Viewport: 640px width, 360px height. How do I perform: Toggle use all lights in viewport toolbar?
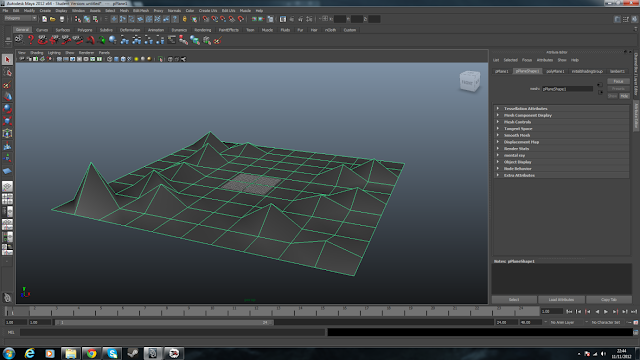click(x=136, y=59)
